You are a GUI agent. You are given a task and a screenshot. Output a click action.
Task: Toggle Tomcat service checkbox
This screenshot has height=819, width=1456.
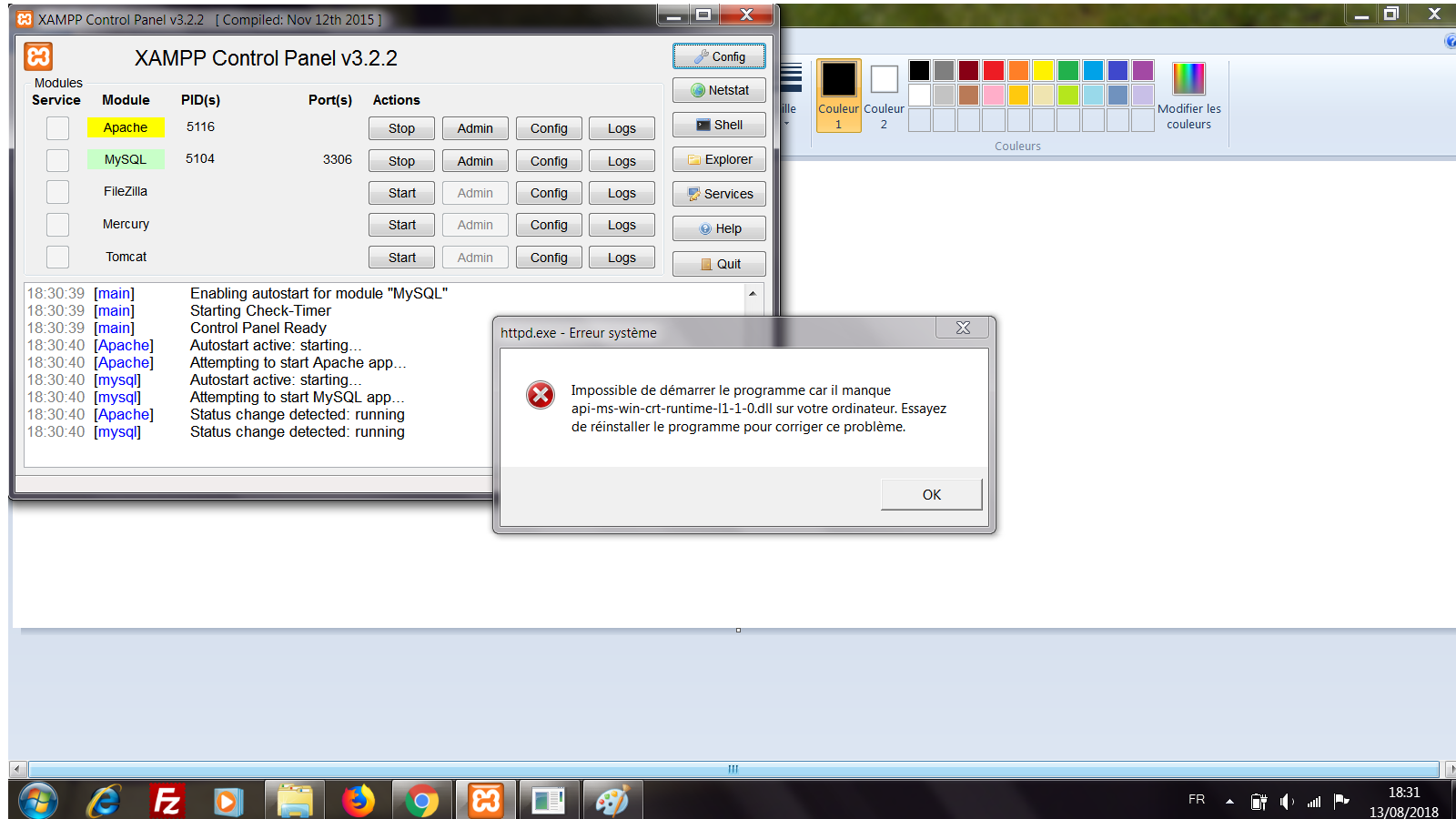pyautogui.click(x=58, y=258)
